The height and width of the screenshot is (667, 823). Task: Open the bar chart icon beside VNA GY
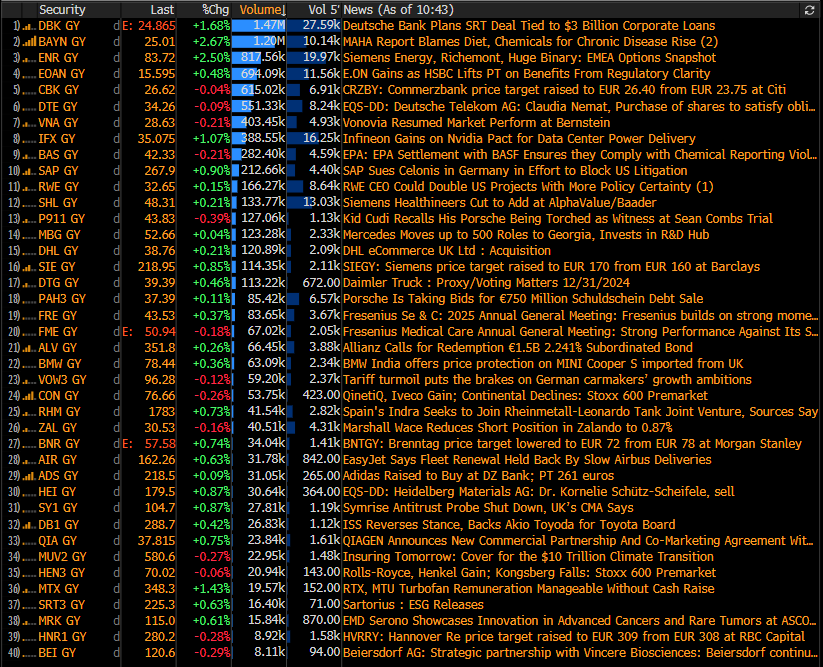30,123
